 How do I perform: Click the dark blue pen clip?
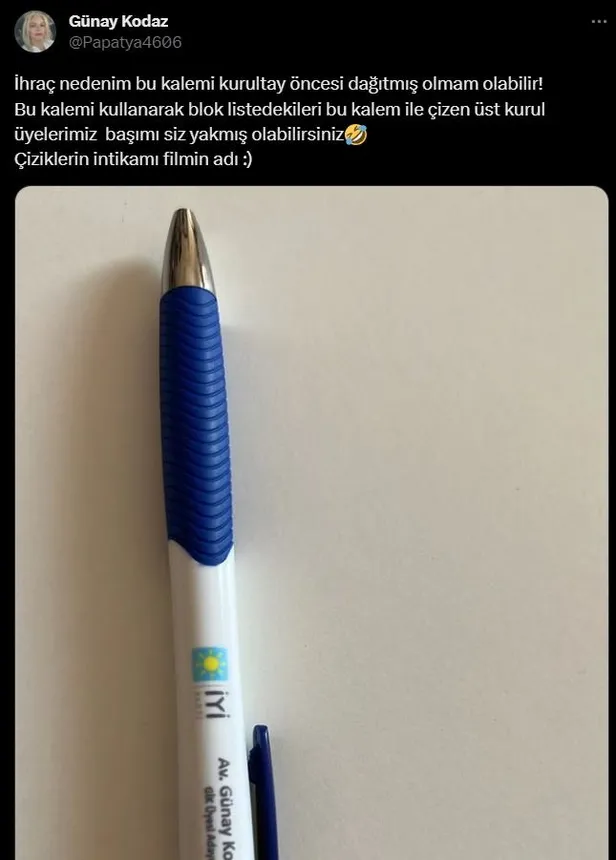click(x=262, y=793)
